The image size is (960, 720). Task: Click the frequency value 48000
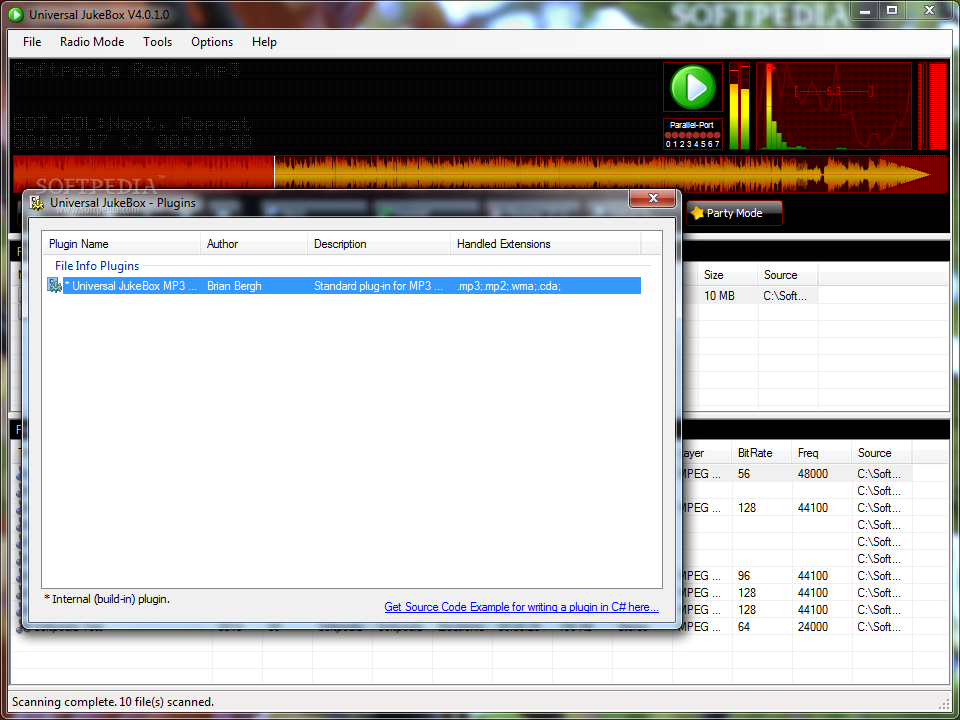click(812, 474)
